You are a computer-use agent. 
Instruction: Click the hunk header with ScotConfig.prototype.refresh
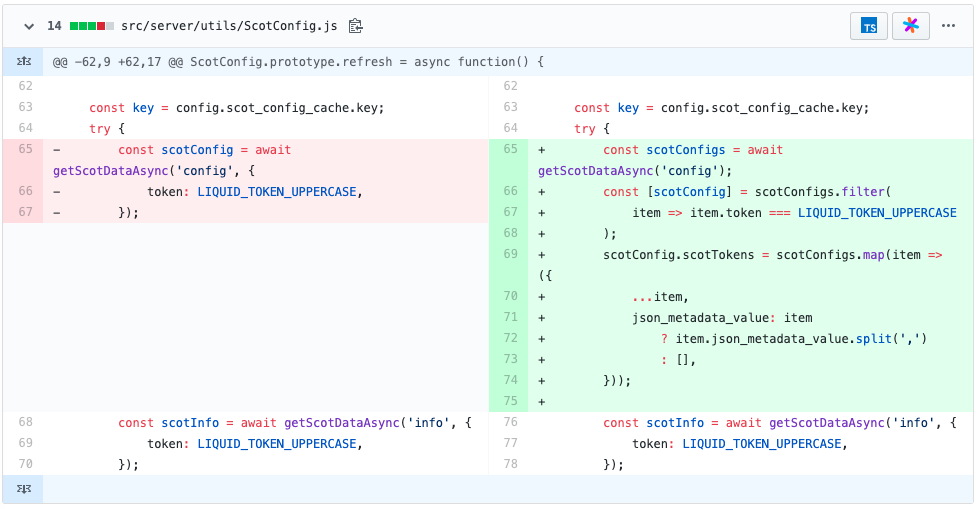(x=298, y=62)
